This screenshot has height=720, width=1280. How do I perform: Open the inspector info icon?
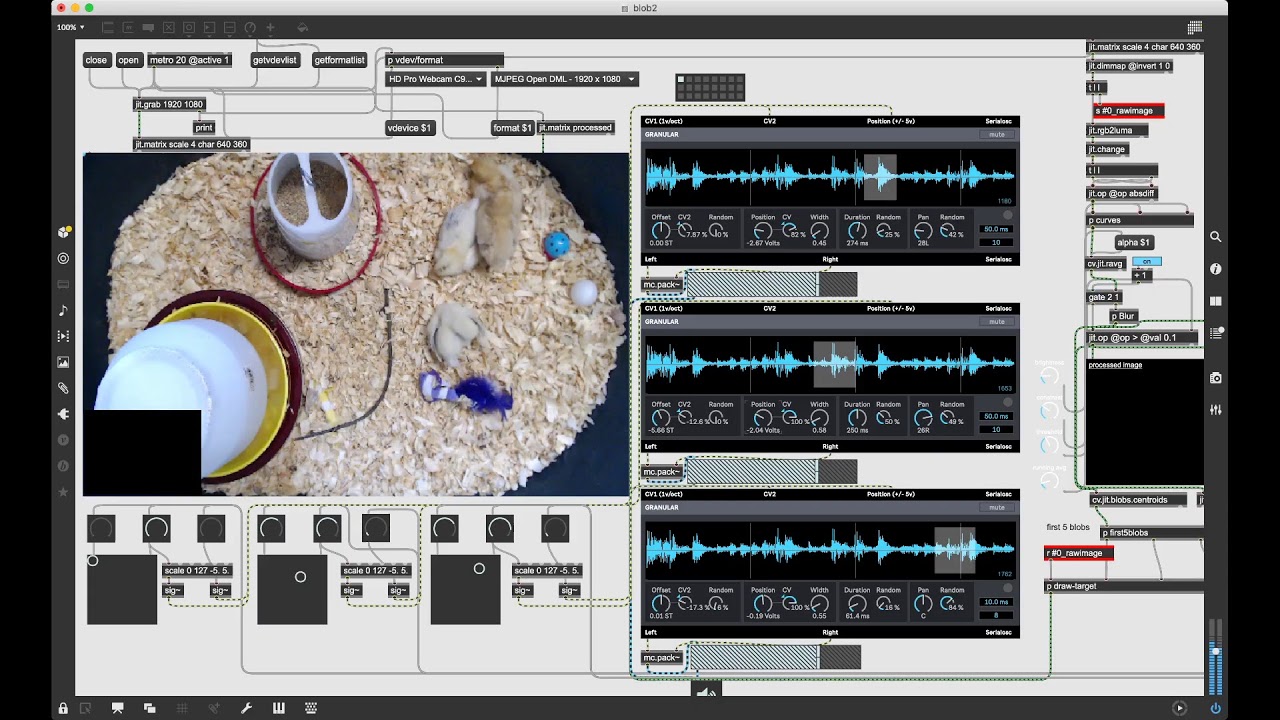coord(1216,269)
